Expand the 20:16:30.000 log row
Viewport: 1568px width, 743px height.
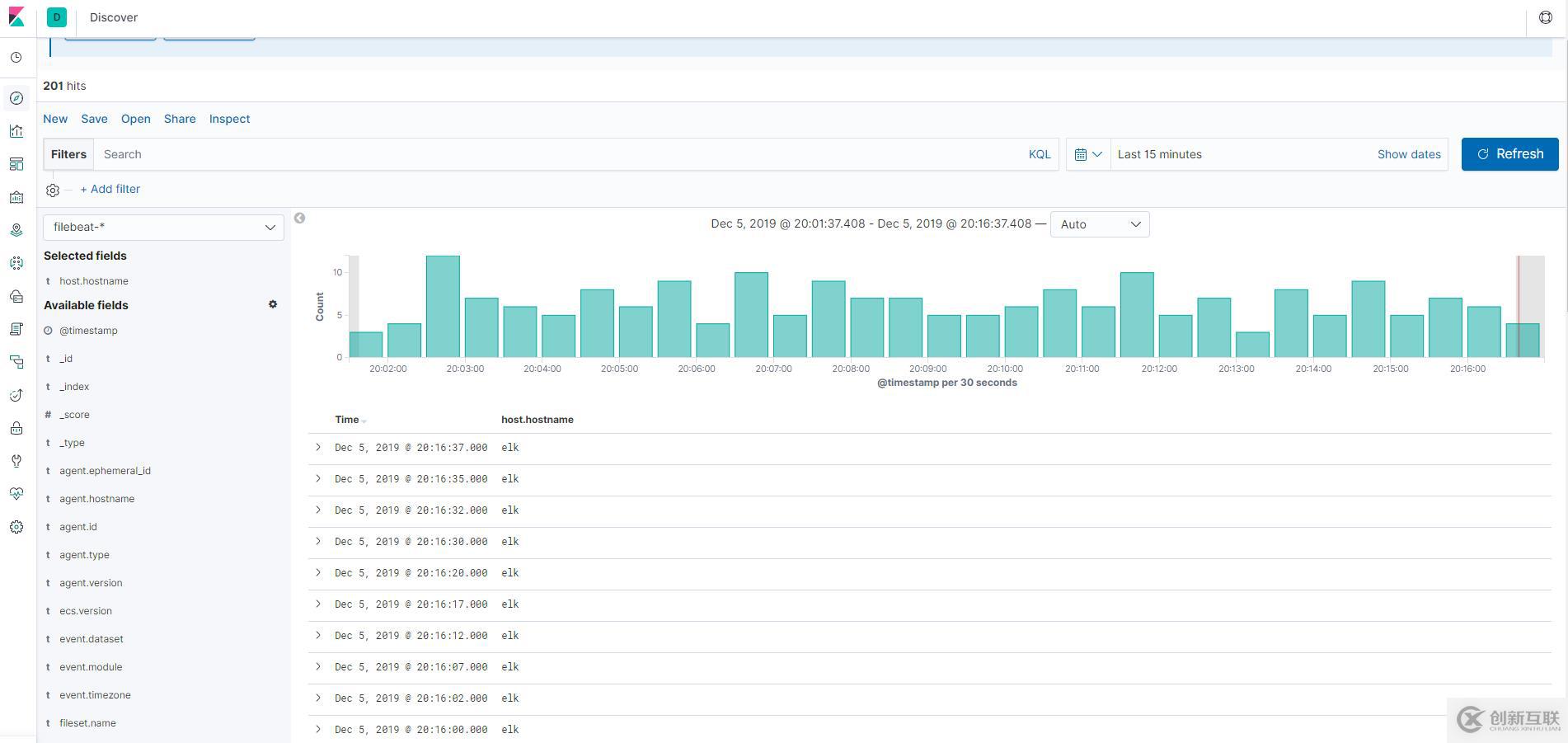318,541
